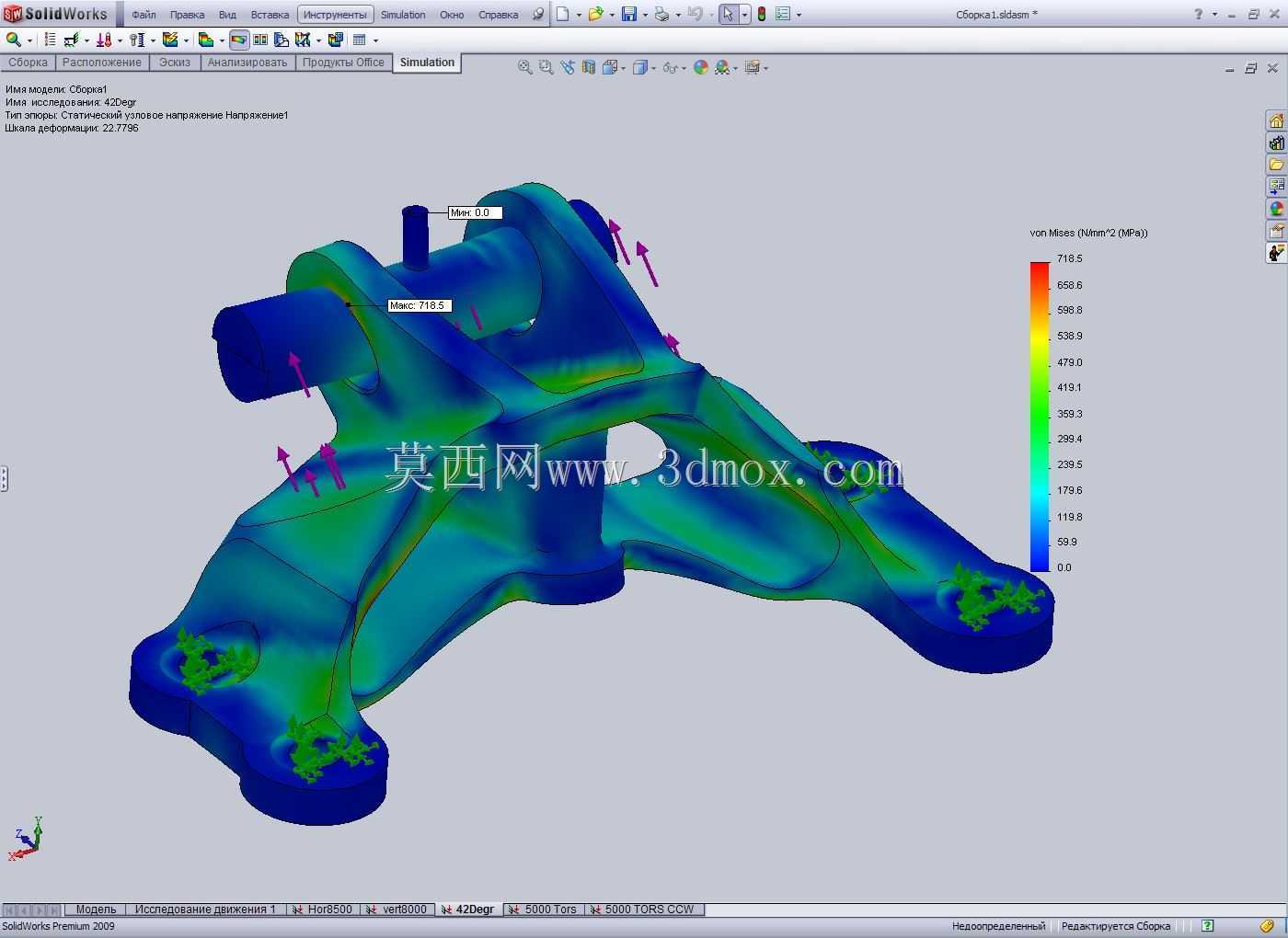Click the Study Advisor magnifier icon
Viewport: 1288px width, 938px height.
(14, 40)
